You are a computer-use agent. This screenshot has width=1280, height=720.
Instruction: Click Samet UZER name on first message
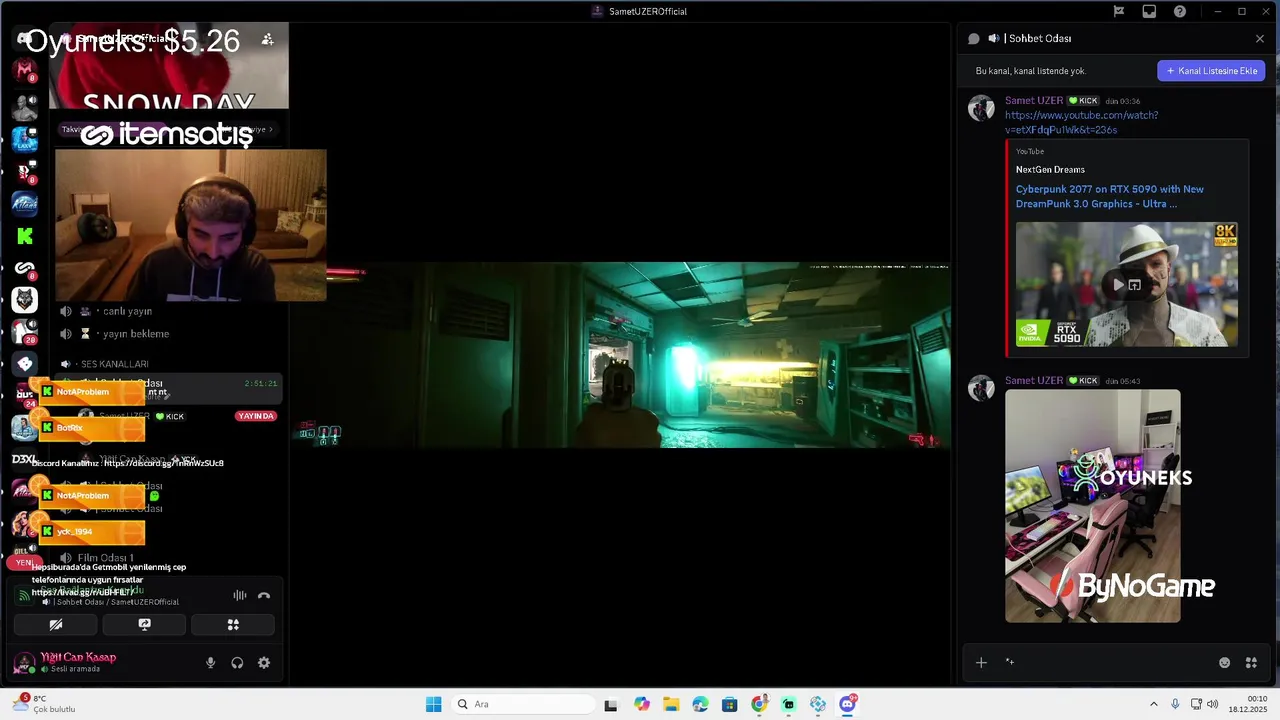tap(1034, 101)
